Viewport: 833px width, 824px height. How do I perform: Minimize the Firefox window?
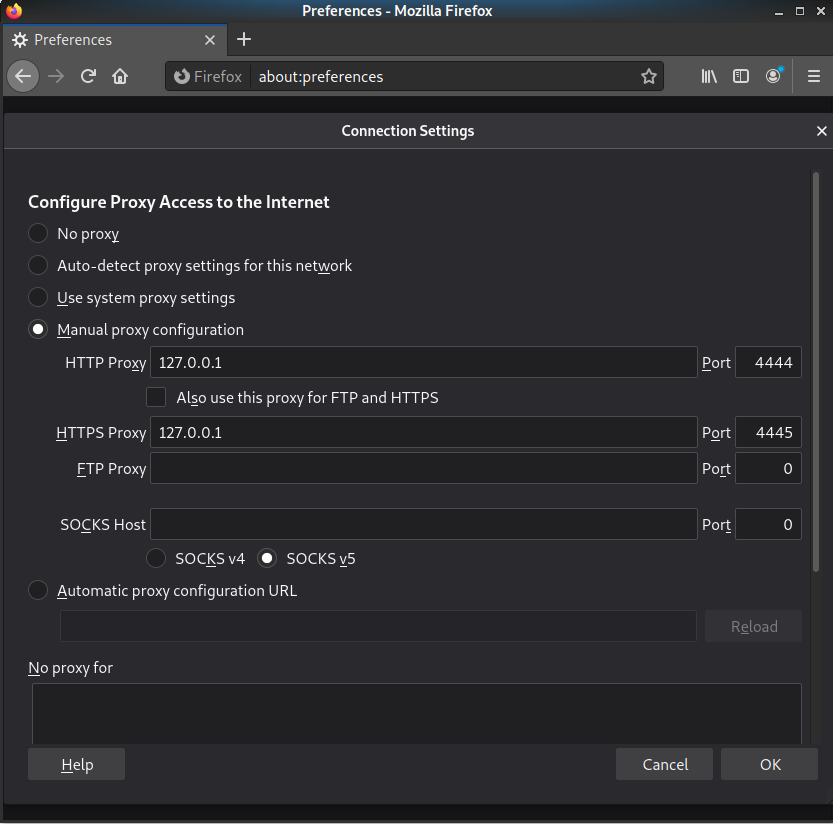[x=779, y=11]
